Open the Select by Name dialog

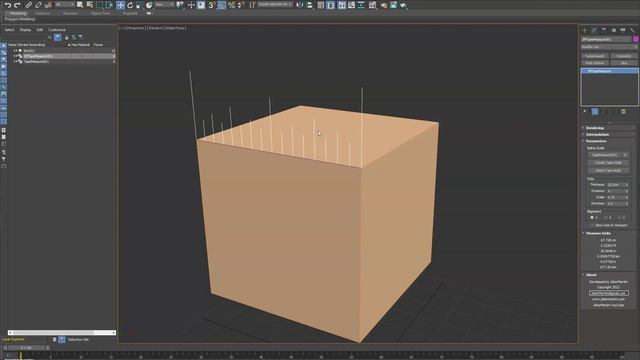pyautogui.click(x=90, y=5)
